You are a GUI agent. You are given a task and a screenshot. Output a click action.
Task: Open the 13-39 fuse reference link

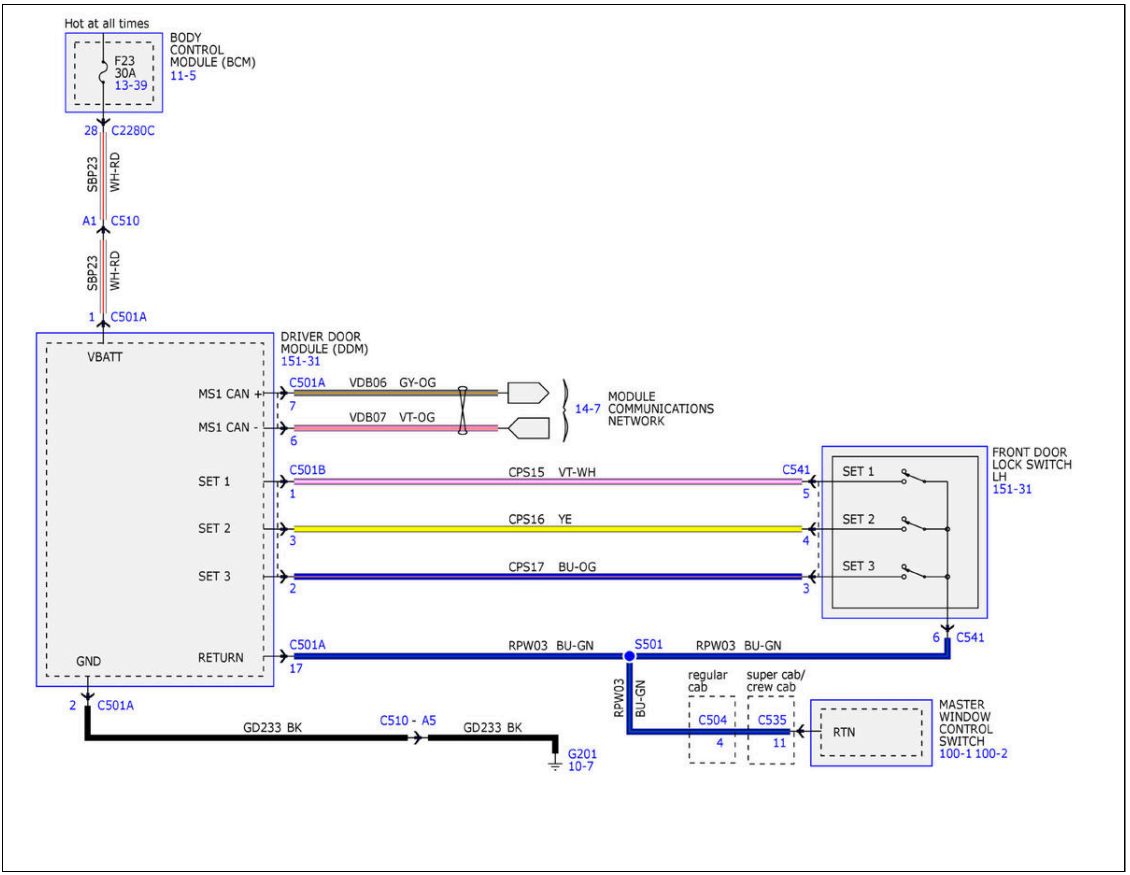[x=130, y=86]
